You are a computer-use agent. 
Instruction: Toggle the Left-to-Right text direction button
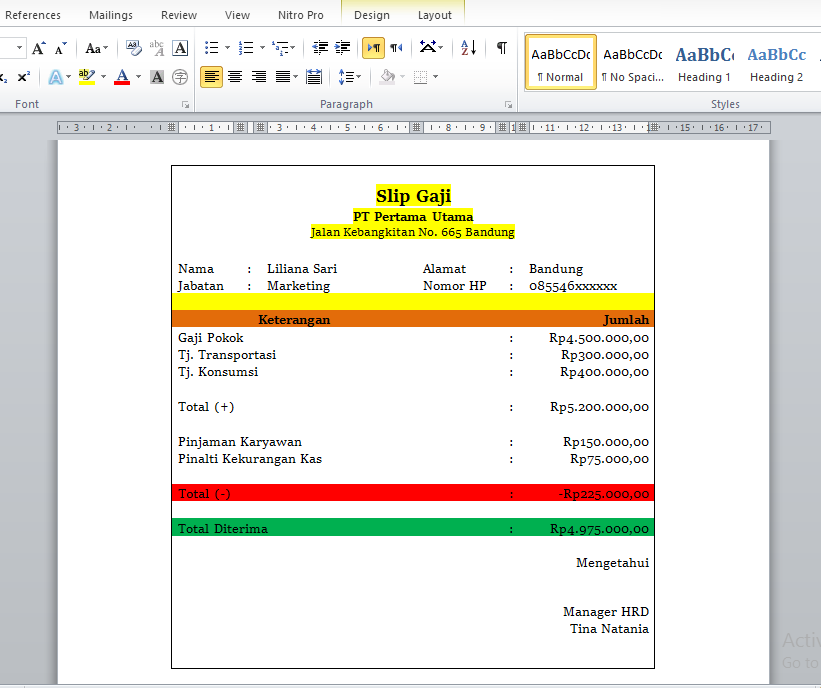click(x=373, y=47)
